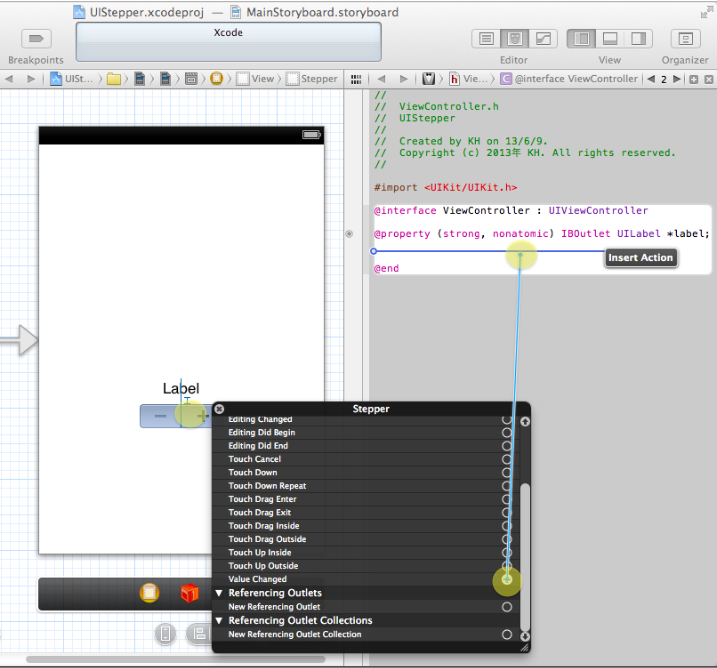Toggle the navigator pane view

(581, 39)
